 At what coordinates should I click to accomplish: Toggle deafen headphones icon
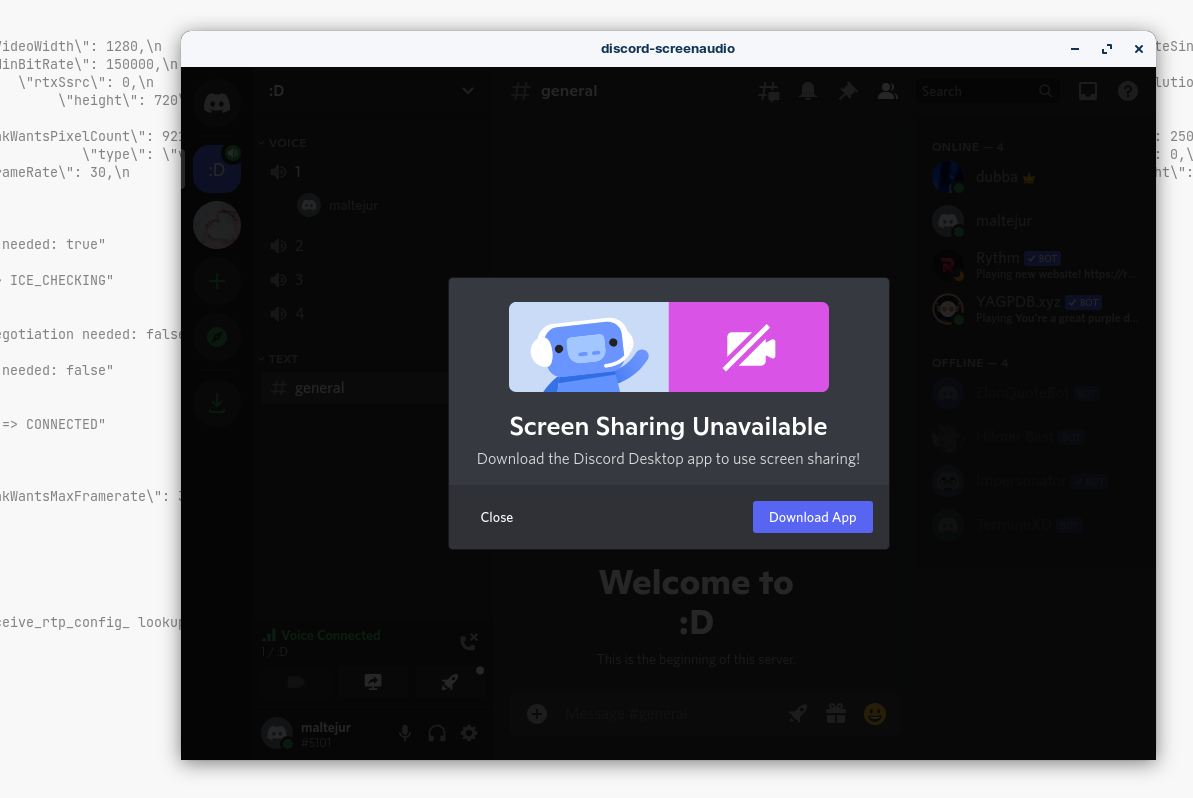(437, 733)
